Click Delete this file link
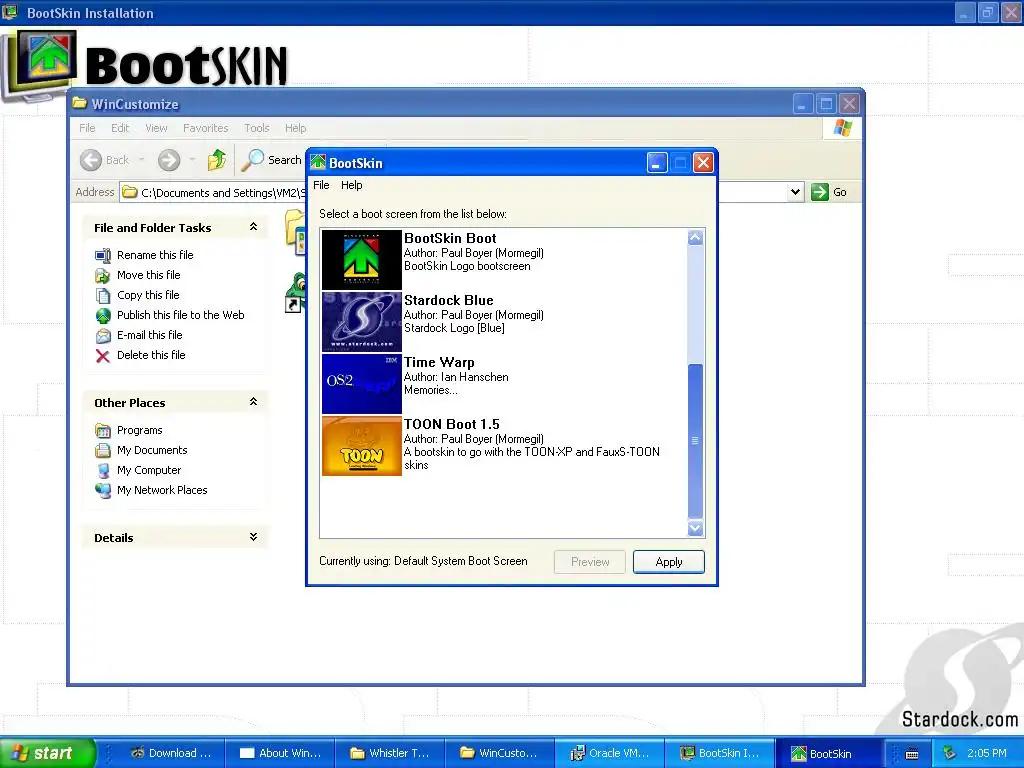This screenshot has width=1024, height=768. (151, 355)
